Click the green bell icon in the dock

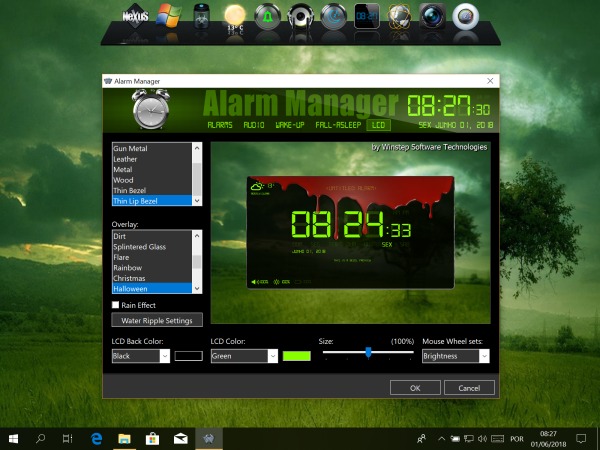pos(267,16)
